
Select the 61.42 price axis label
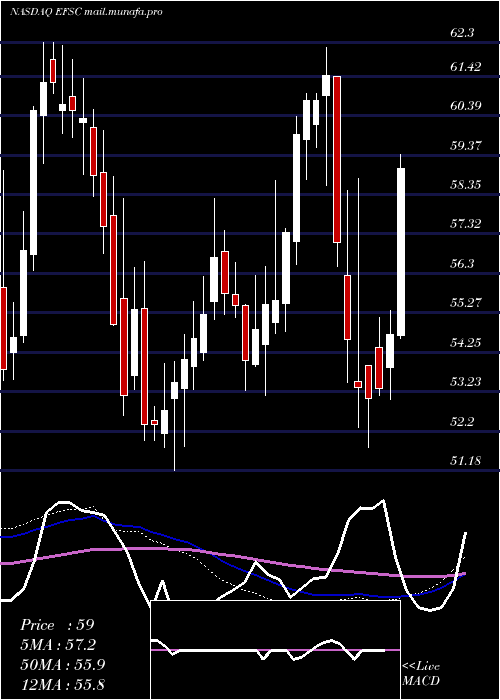466,67
